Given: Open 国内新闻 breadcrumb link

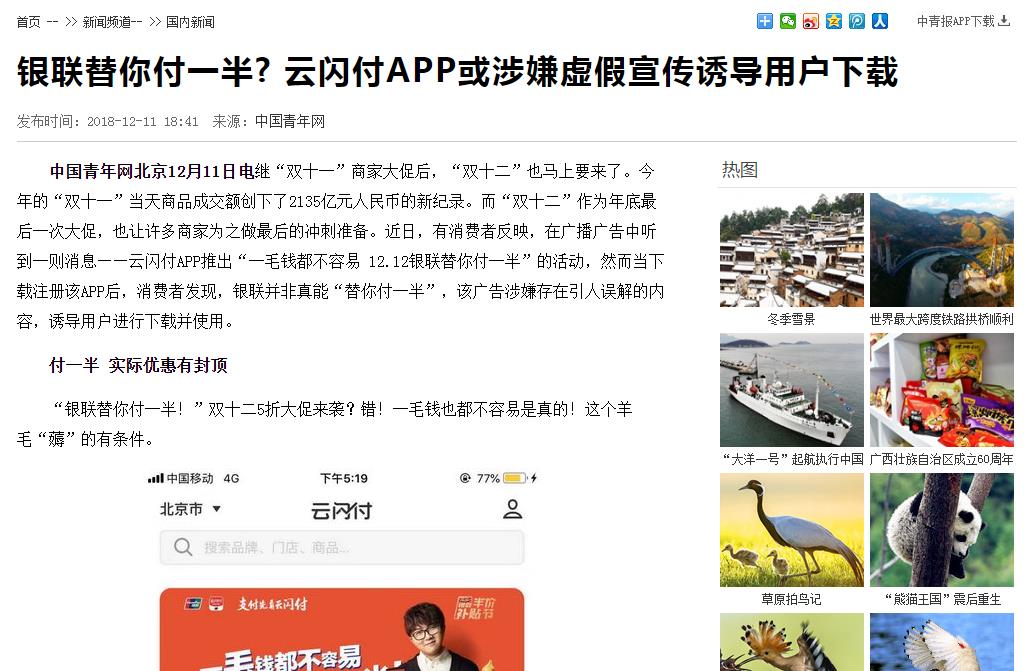Looking at the screenshot, I should pyautogui.click(x=190, y=22).
